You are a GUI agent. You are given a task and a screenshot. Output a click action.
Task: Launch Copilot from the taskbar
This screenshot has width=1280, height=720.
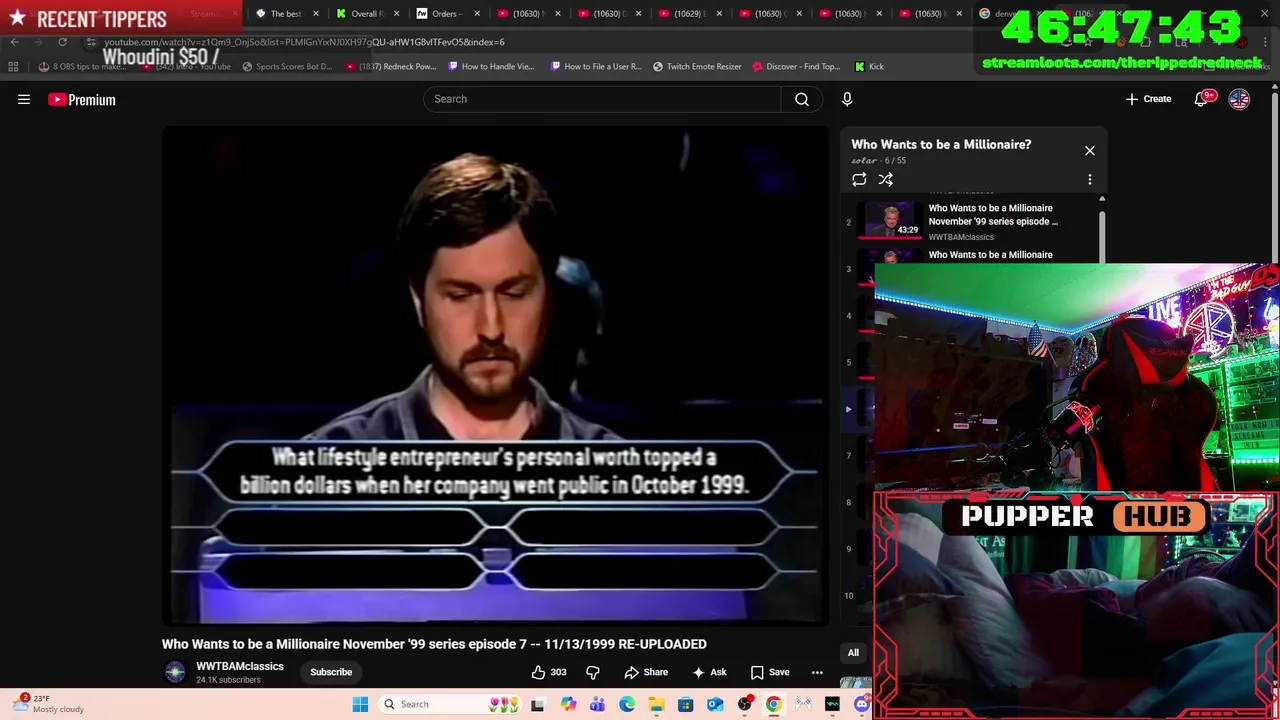coord(569,704)
